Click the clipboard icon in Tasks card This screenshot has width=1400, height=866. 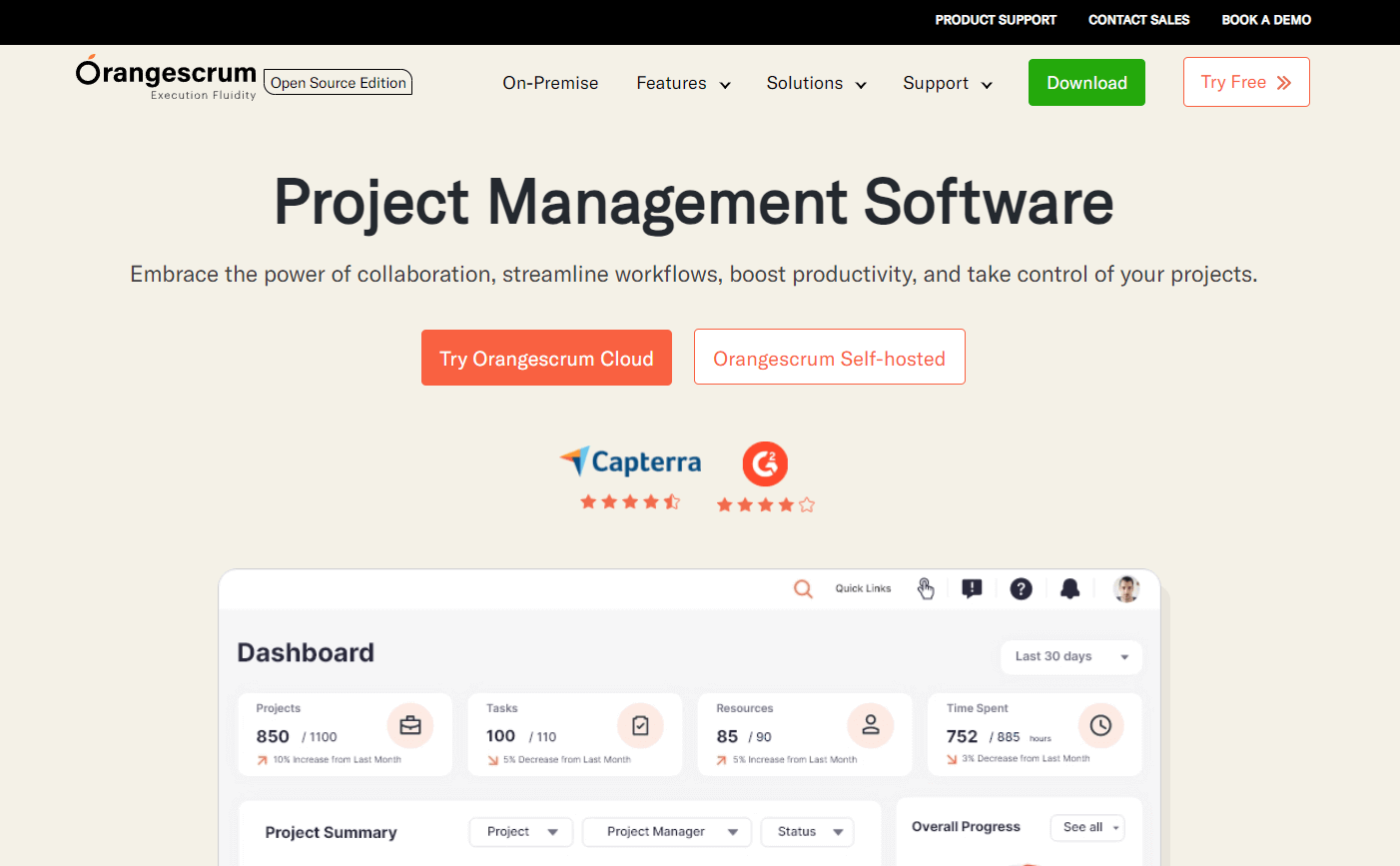click(x=640, y=726)
